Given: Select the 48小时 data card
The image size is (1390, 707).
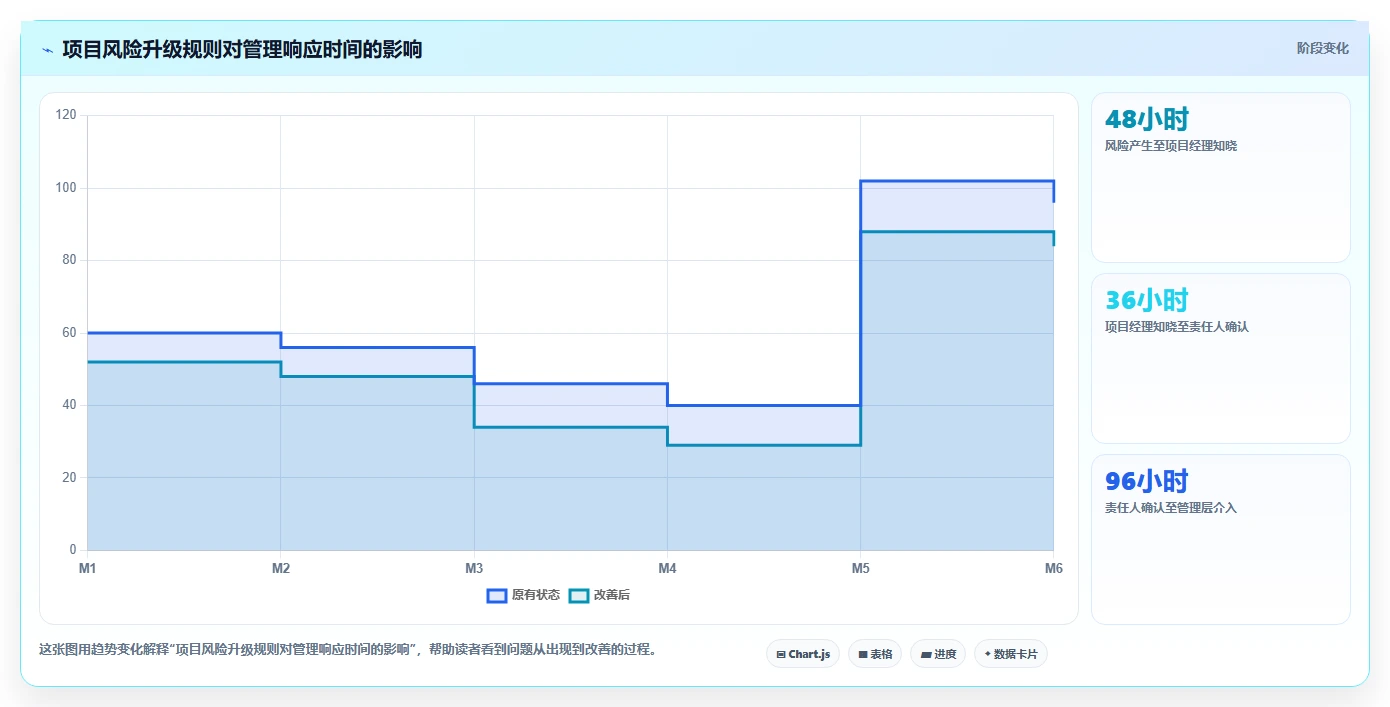Looking at the screenshot, I should (1221, 178).
